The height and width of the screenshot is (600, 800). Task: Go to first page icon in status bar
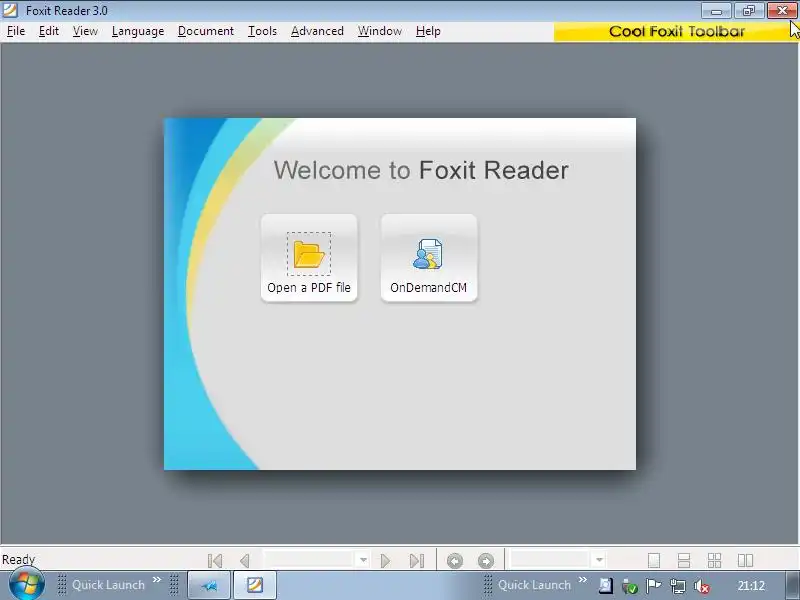[215, 561]
